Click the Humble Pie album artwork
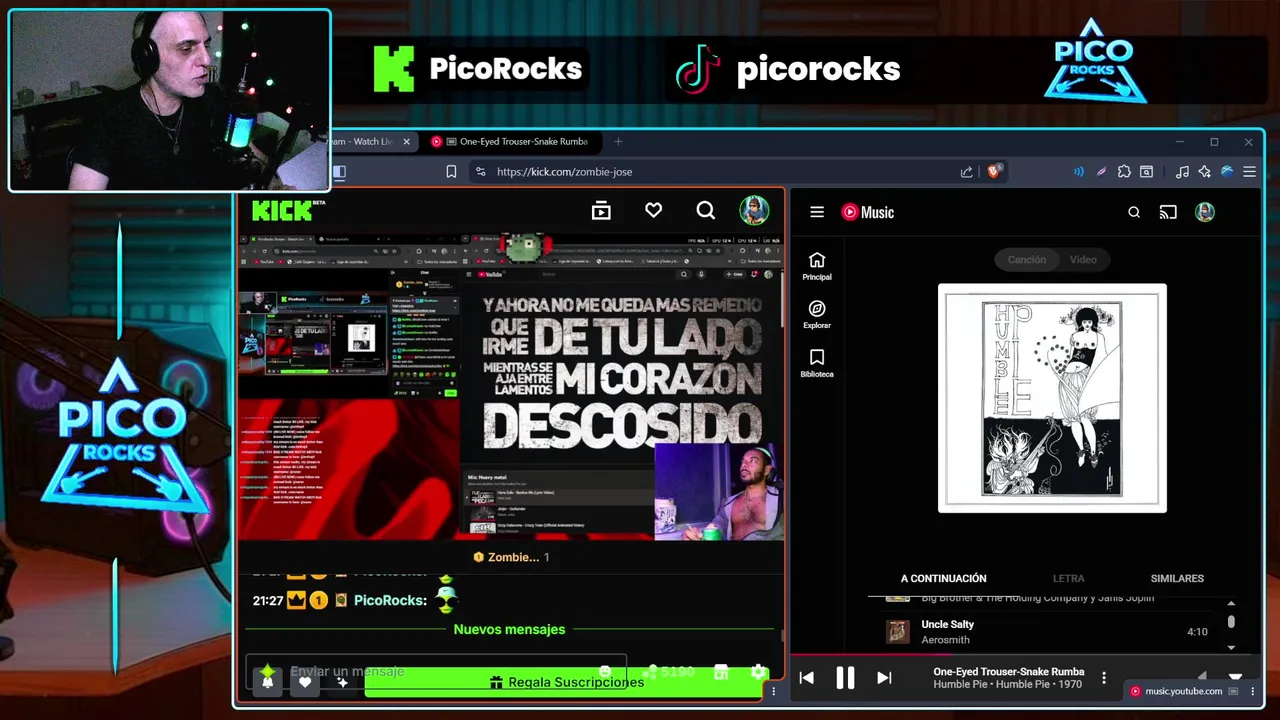Image resolution: width=1280 pixels, height=720 pixels. coord(1052,398)
